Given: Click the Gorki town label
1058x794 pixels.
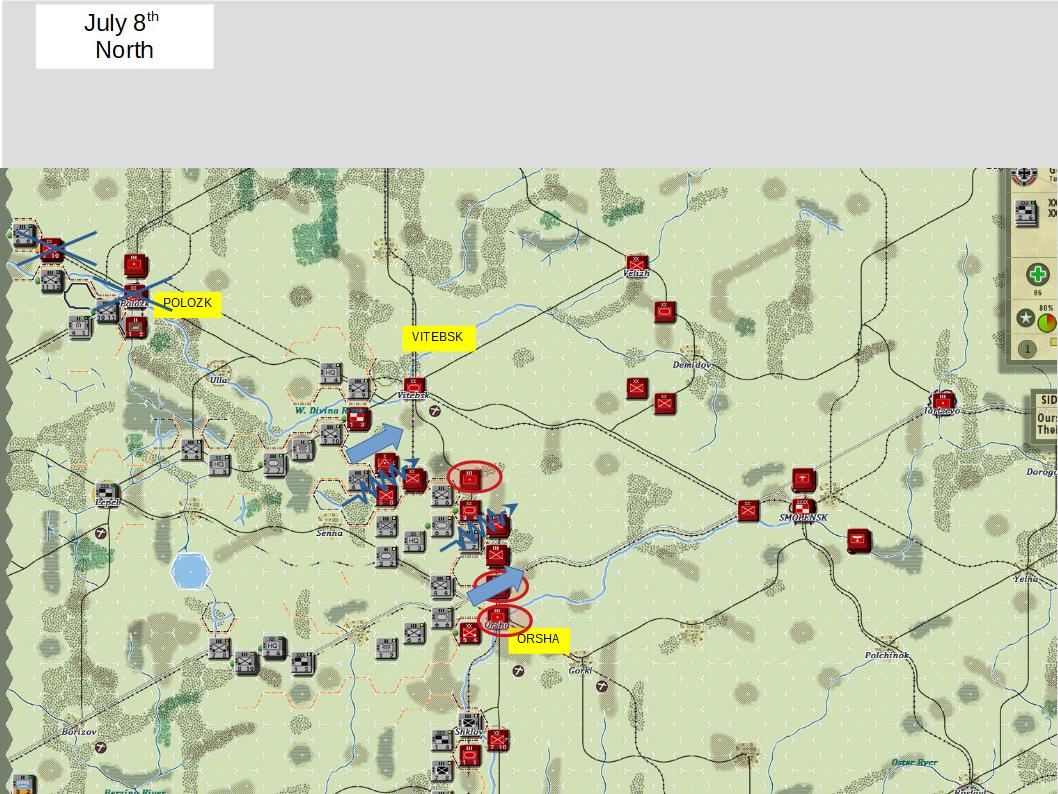Looking at the screenshot, I should (580, 671).
